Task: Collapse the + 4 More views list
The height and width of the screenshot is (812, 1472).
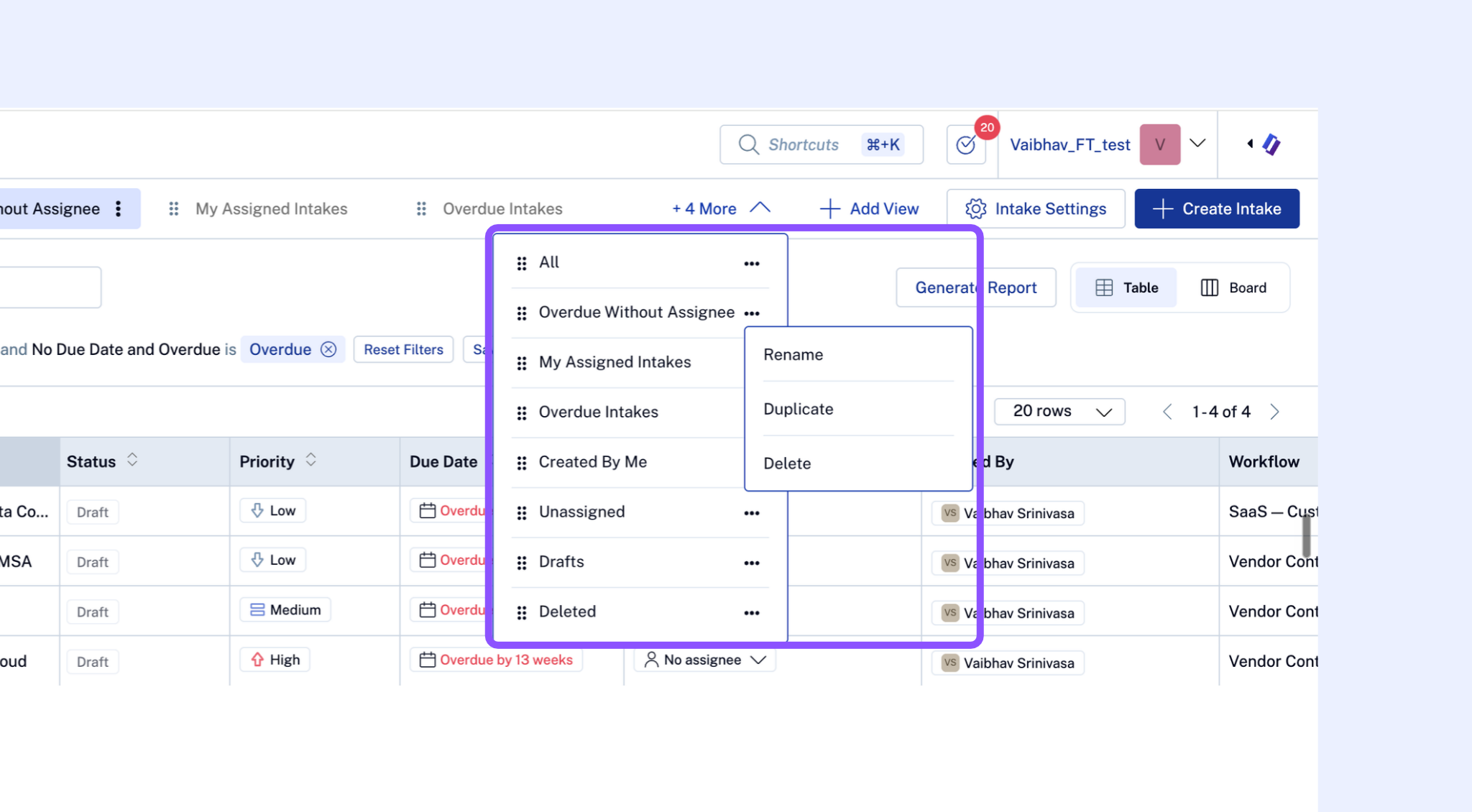Action: click(721, 208)
